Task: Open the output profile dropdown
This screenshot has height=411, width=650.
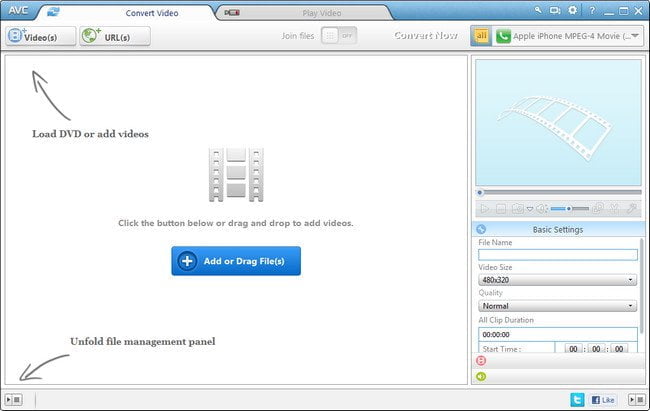Action: [x=567, y=36]
